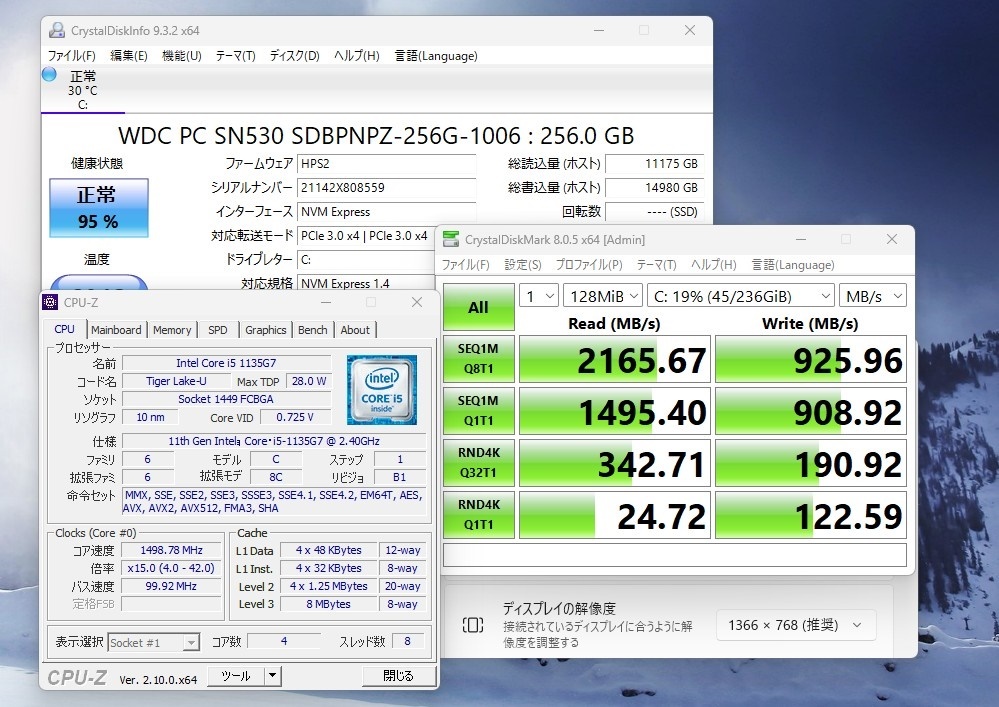Open the Socket #1 selection dropdown in CPU-Z
This screenshot has height=707, width=999.
154,643
